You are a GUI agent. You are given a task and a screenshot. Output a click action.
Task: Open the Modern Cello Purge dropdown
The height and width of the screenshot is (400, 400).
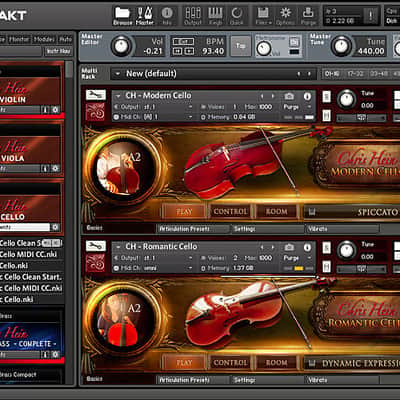297,107
